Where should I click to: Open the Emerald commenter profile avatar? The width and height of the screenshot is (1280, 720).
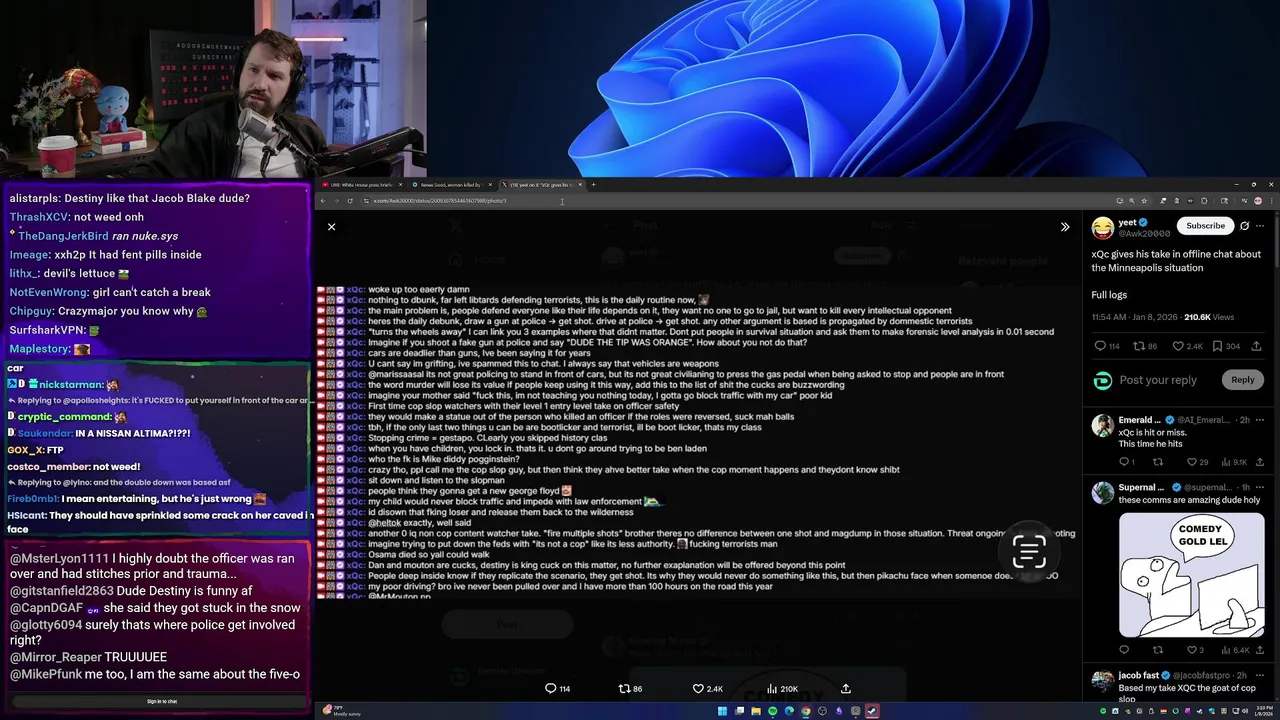tap(1102, 425)
